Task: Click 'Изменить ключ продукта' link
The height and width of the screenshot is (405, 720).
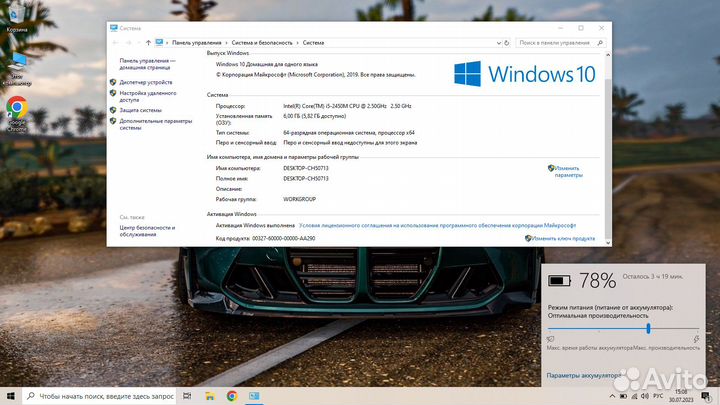Action: tap(563, 238)
